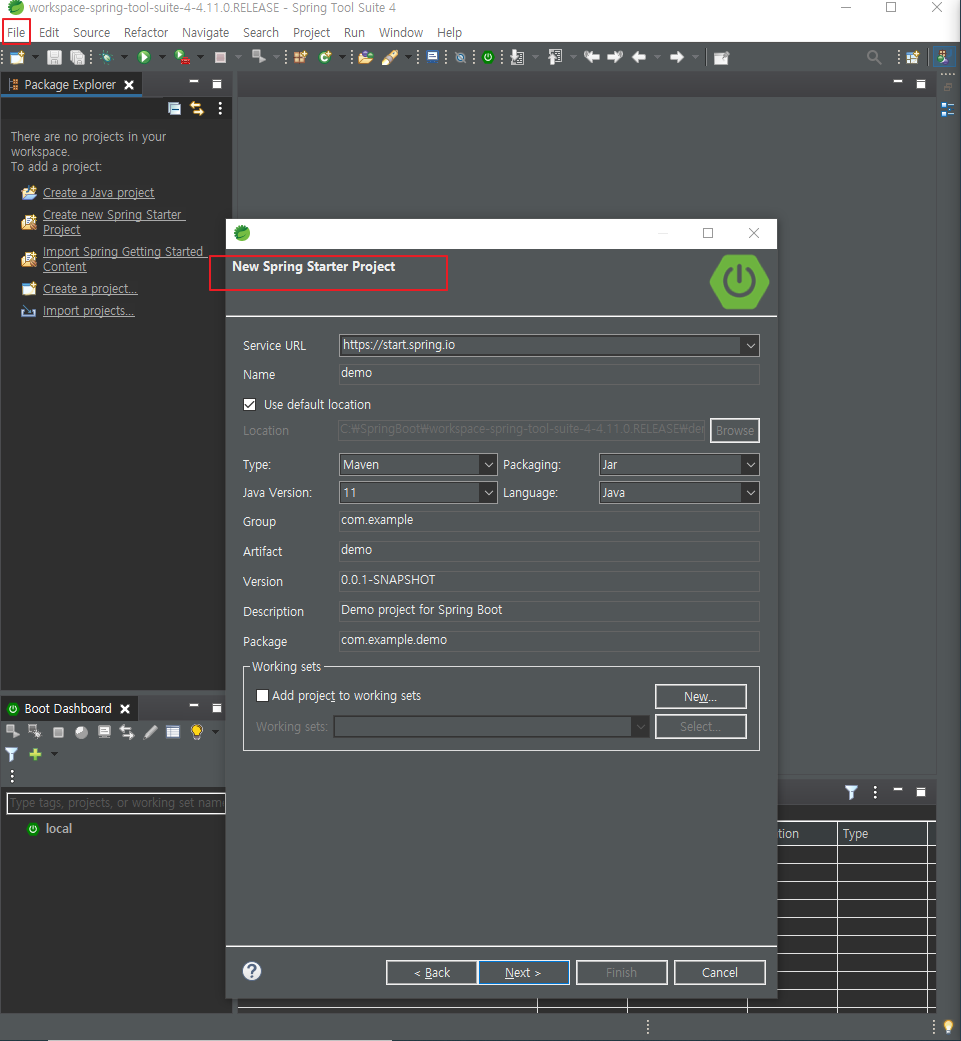Click the filter icon in the bottom-right panel
Viewport: 961px width, 1041px height.
(851, 792)
